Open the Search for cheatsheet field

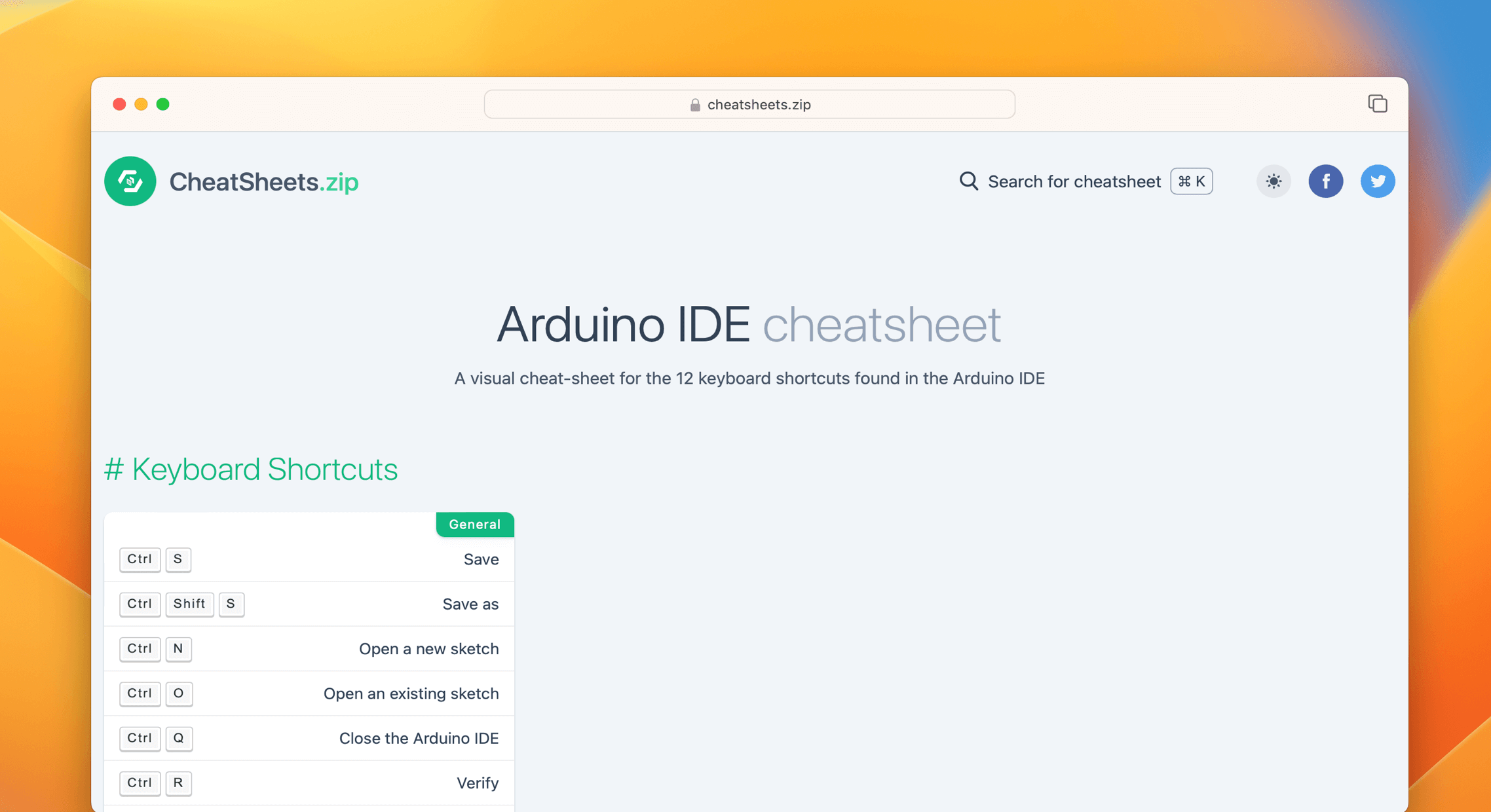click(x=1074, y=181)
